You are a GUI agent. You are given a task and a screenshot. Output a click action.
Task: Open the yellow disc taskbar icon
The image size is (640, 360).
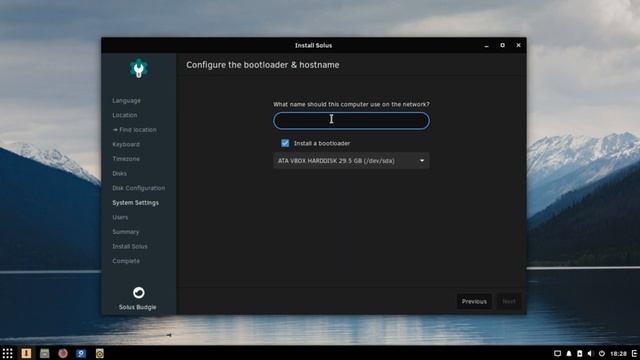click(x=100, y=353)
